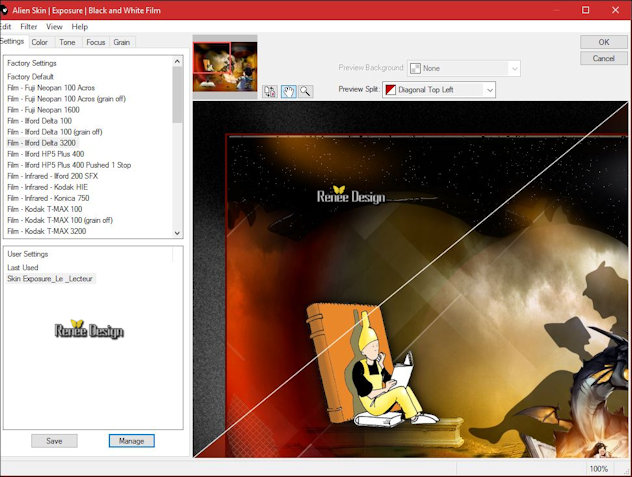Screen dimensions: 632x477
Task: Select Film - Ilford Delta 100
Action: (x=39, y=121)
